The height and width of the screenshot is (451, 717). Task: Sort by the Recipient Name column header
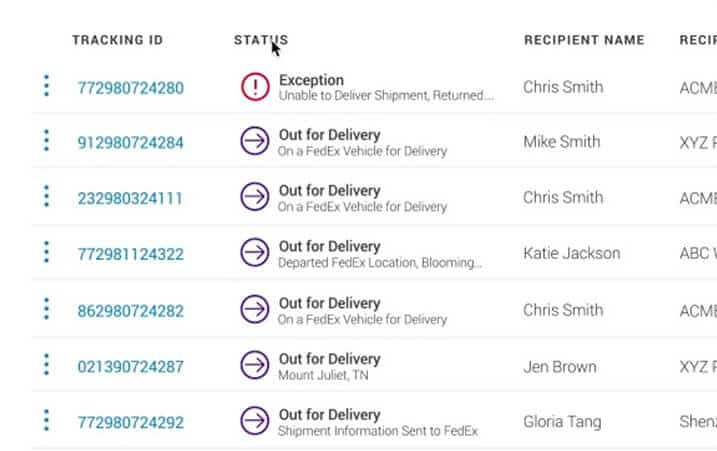click(584, 40)
